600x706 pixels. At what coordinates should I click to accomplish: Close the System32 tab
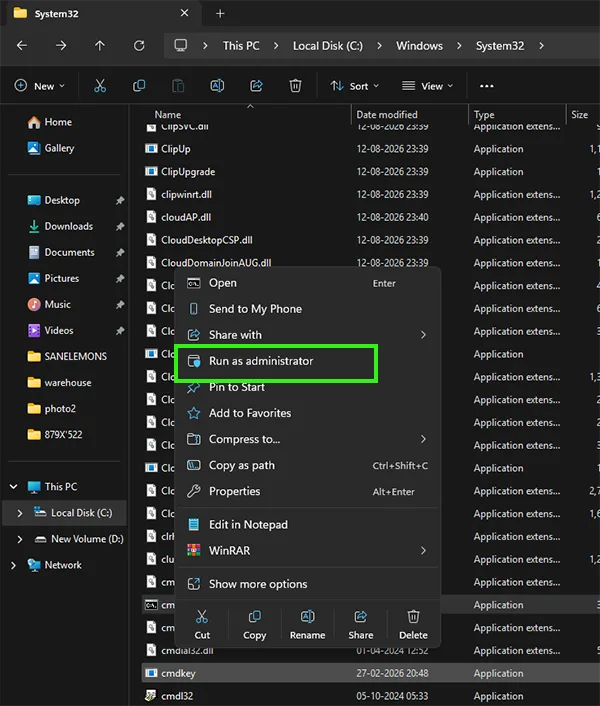click(x=184, y=13)
